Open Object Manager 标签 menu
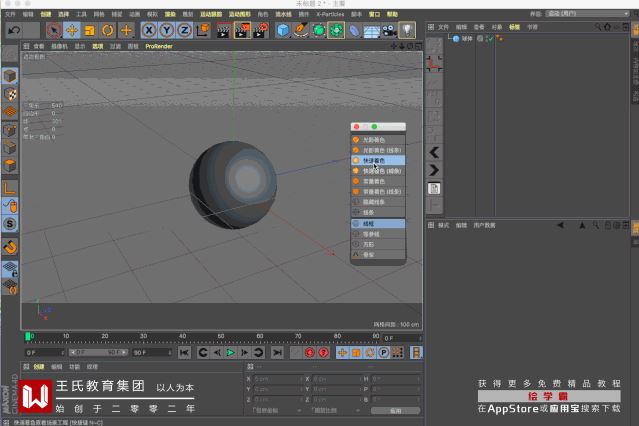Viewport: 639px width, 426px height. click(x=514, y=27)
